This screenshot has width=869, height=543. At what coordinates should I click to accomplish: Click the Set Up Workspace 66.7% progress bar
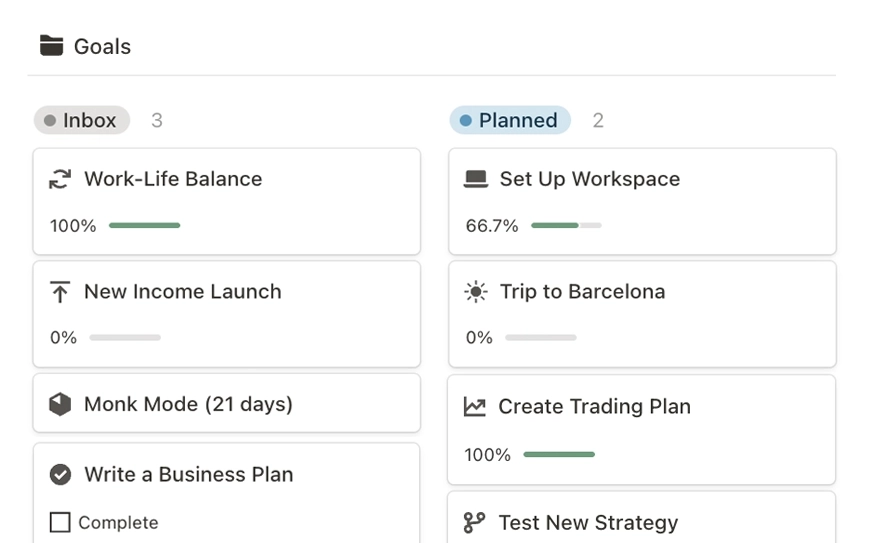566,226
